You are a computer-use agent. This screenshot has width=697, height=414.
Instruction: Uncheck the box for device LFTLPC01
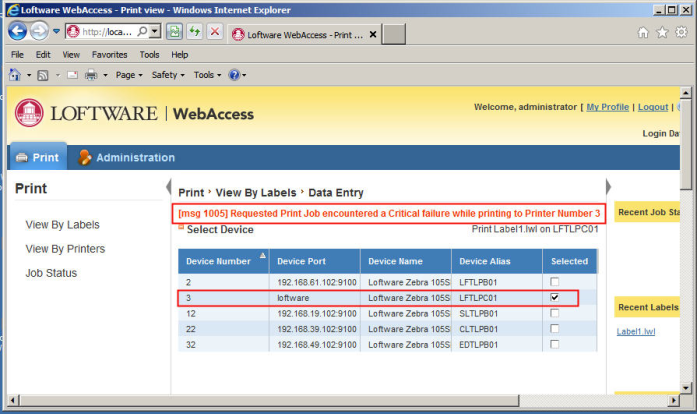pyautogui.click(x=554, y=297)
